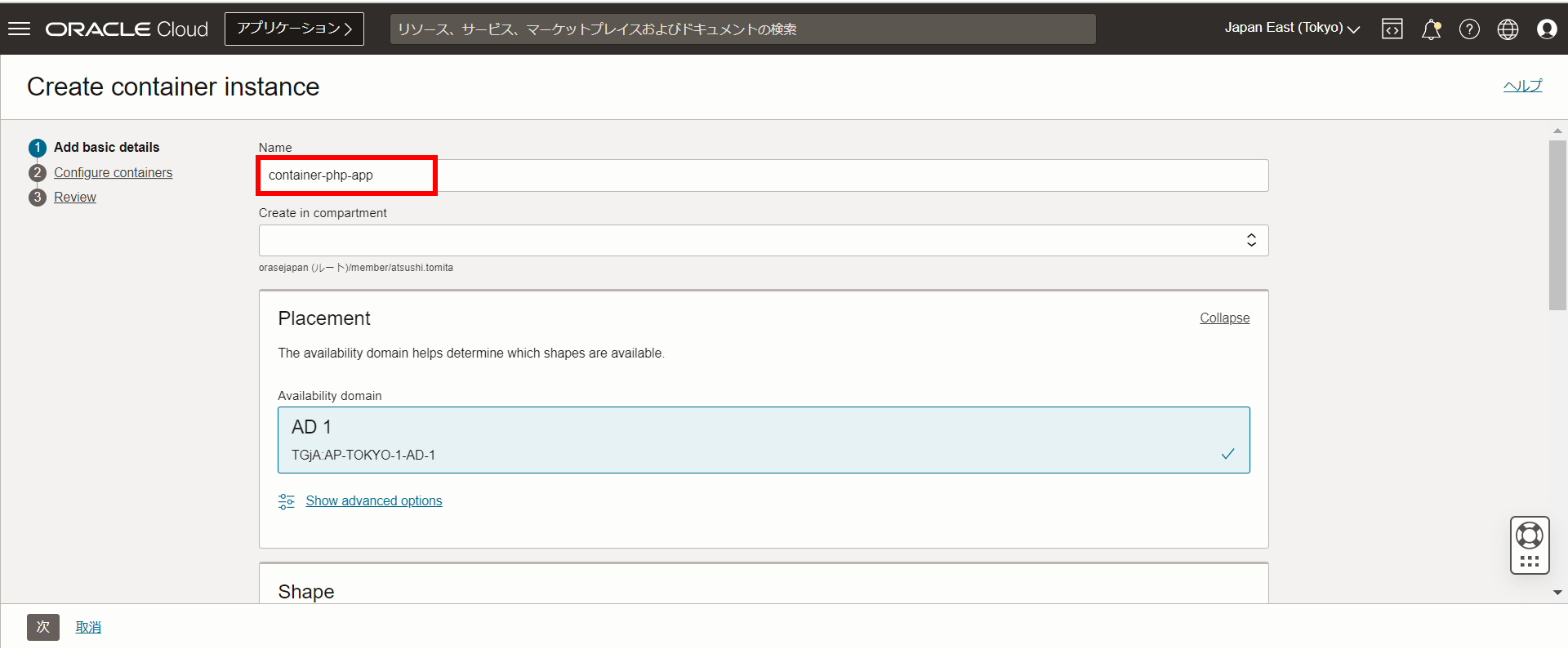Go to the Add basic details step
This screenshot has width=1568, height=649.
pyautogui.click(x=107, y=148)
